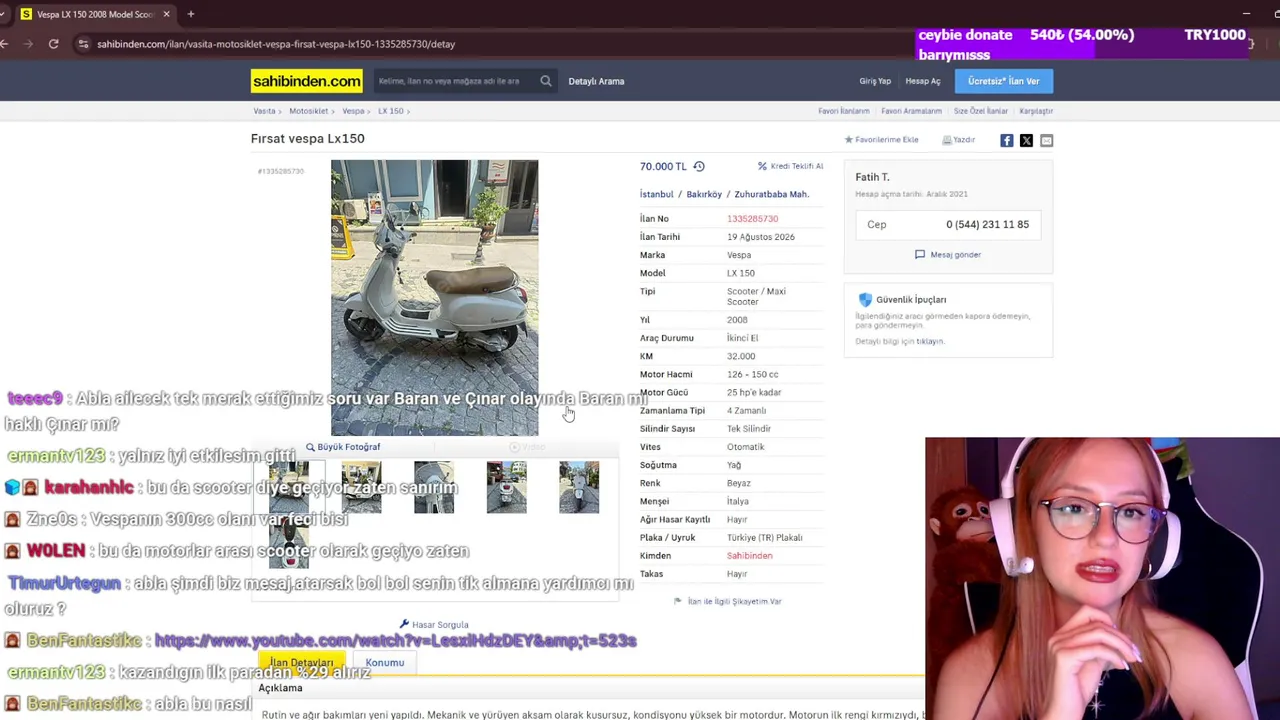Viewport: 1280px width, 720px height.
Task: Open Motosiklet breadcrumb category
Action: pyautogui.click(x=309, y=111)
